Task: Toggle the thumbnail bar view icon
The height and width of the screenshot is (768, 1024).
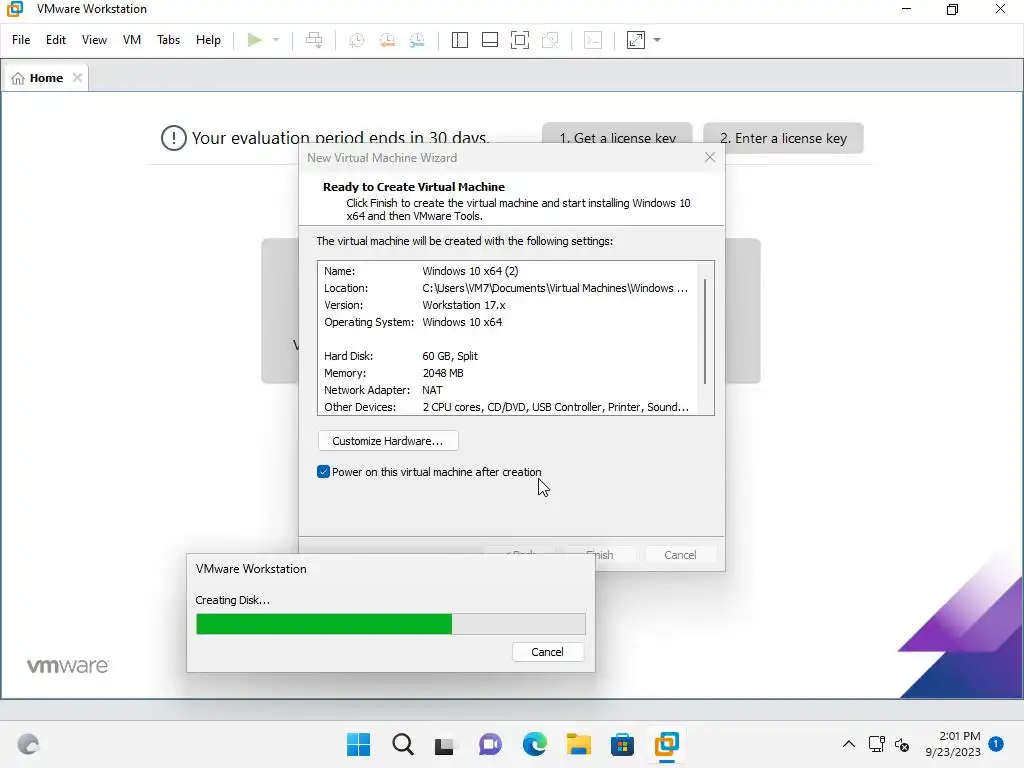Action: (x=490, y=40)
